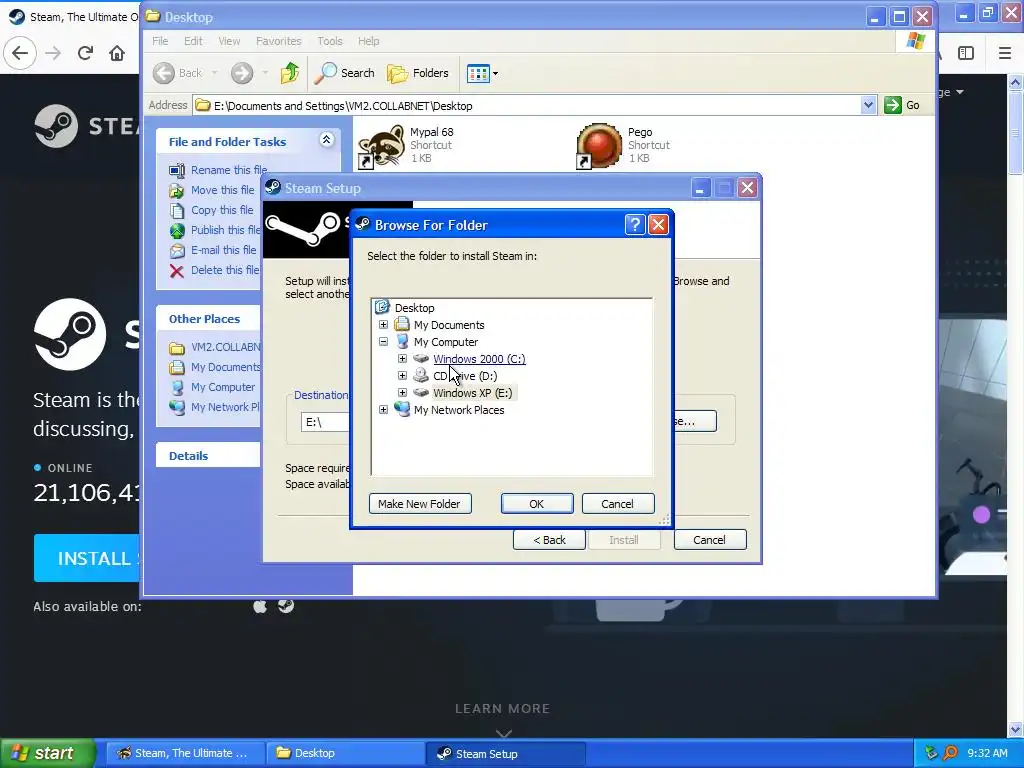Viewport: 1024px width, 768px height.
Task: Open My Documents under Other Places
Action: 215,367
